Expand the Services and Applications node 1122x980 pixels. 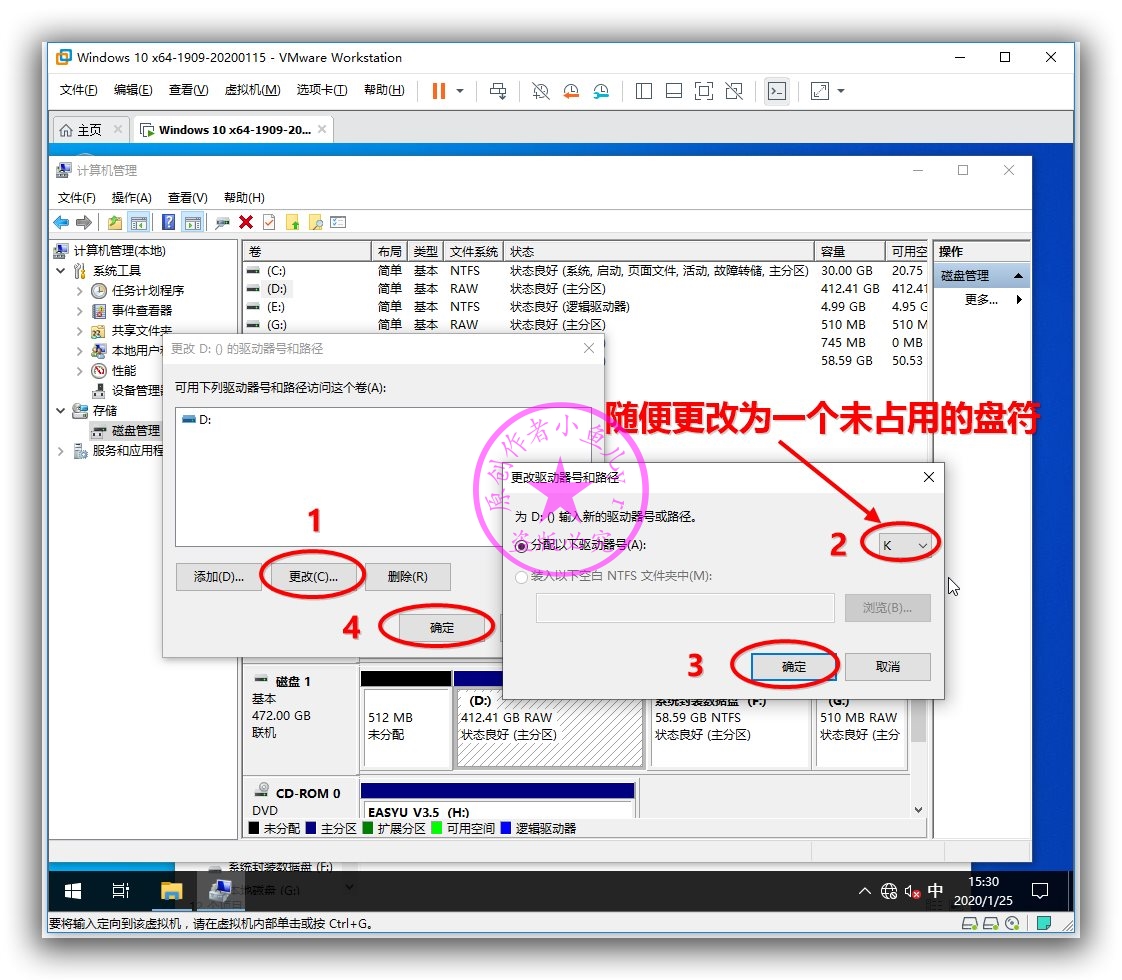click(61, 451)
